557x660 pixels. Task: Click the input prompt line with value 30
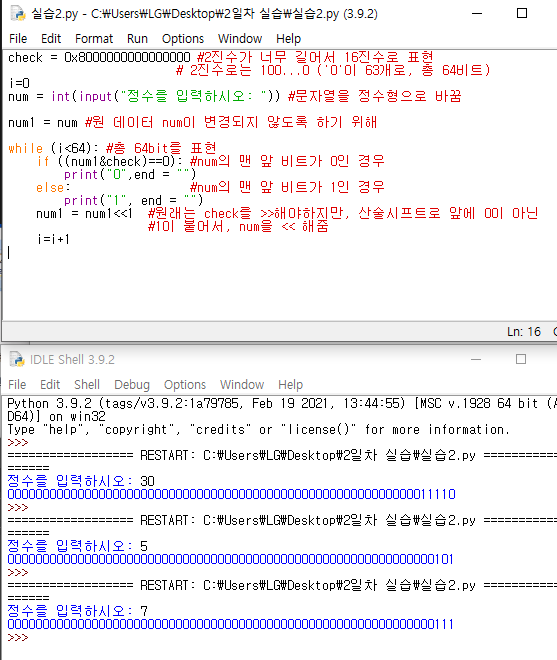pyautogui.click(x=81, y=481)
